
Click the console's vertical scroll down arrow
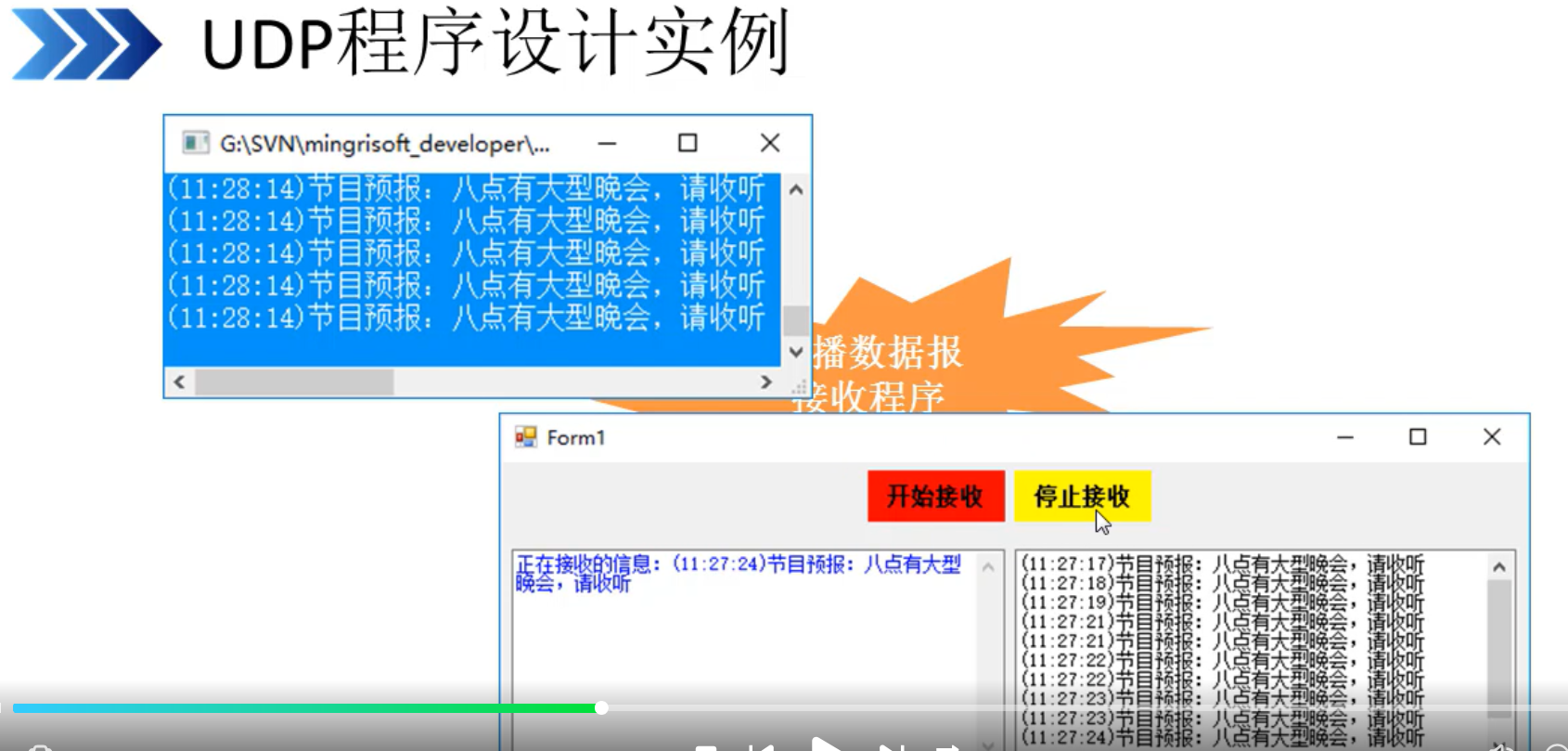(x=795, y=352)
